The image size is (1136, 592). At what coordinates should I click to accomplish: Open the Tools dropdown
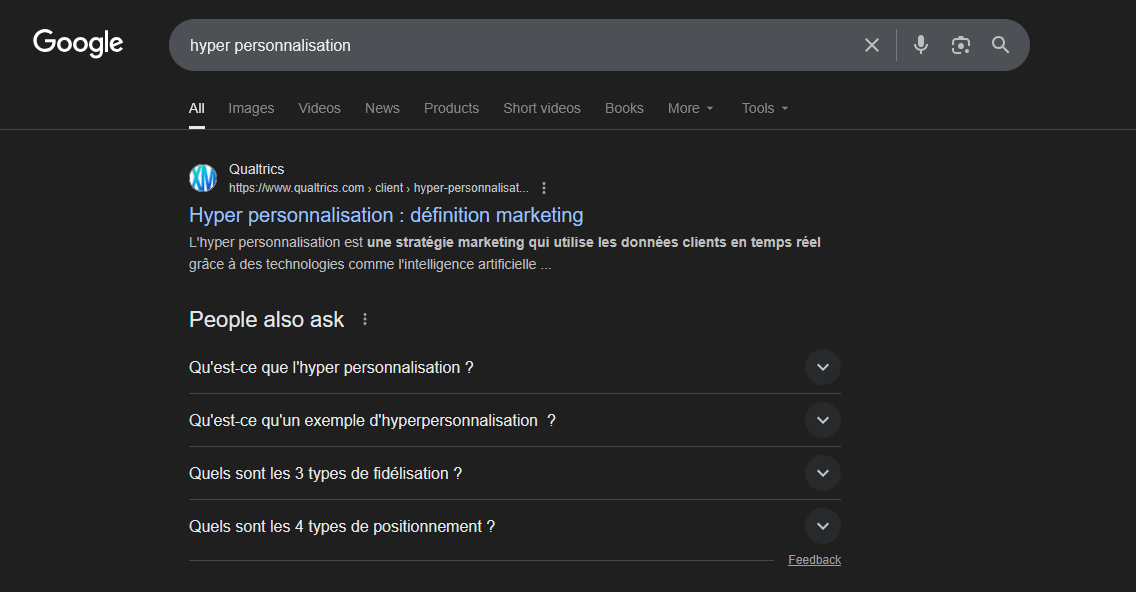[x=765, y=108]
